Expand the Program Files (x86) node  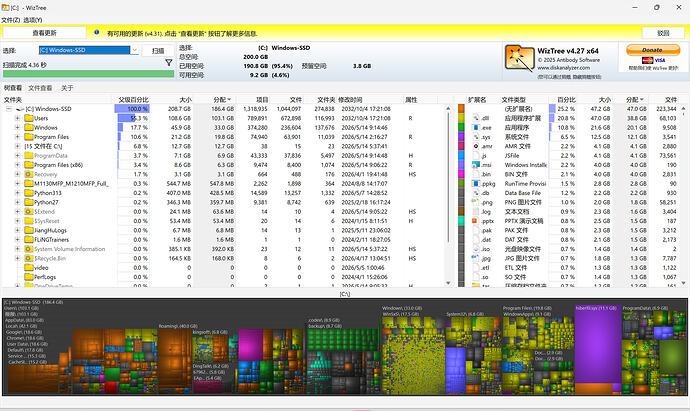pyautogui.click(x=17, y=165)
